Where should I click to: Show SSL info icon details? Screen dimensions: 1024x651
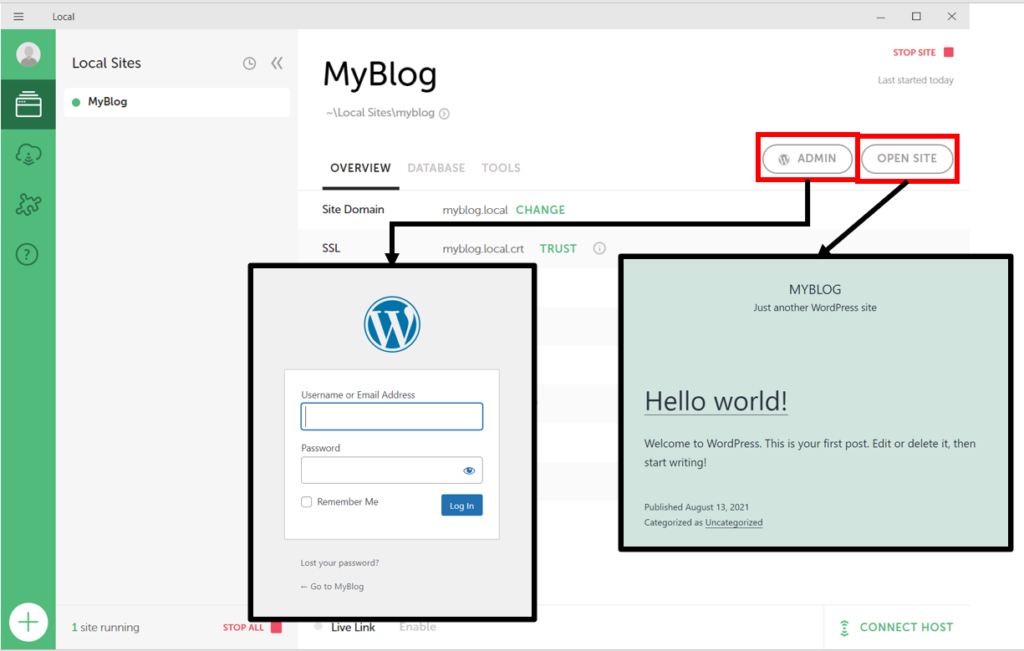coord(600,248)
